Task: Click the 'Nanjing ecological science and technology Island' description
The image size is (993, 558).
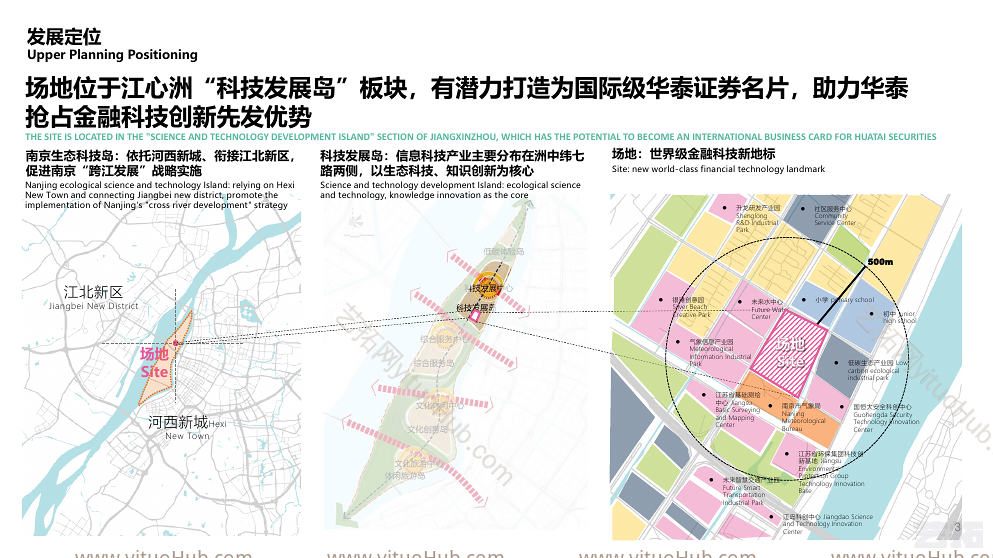Action: pos(160,195)
